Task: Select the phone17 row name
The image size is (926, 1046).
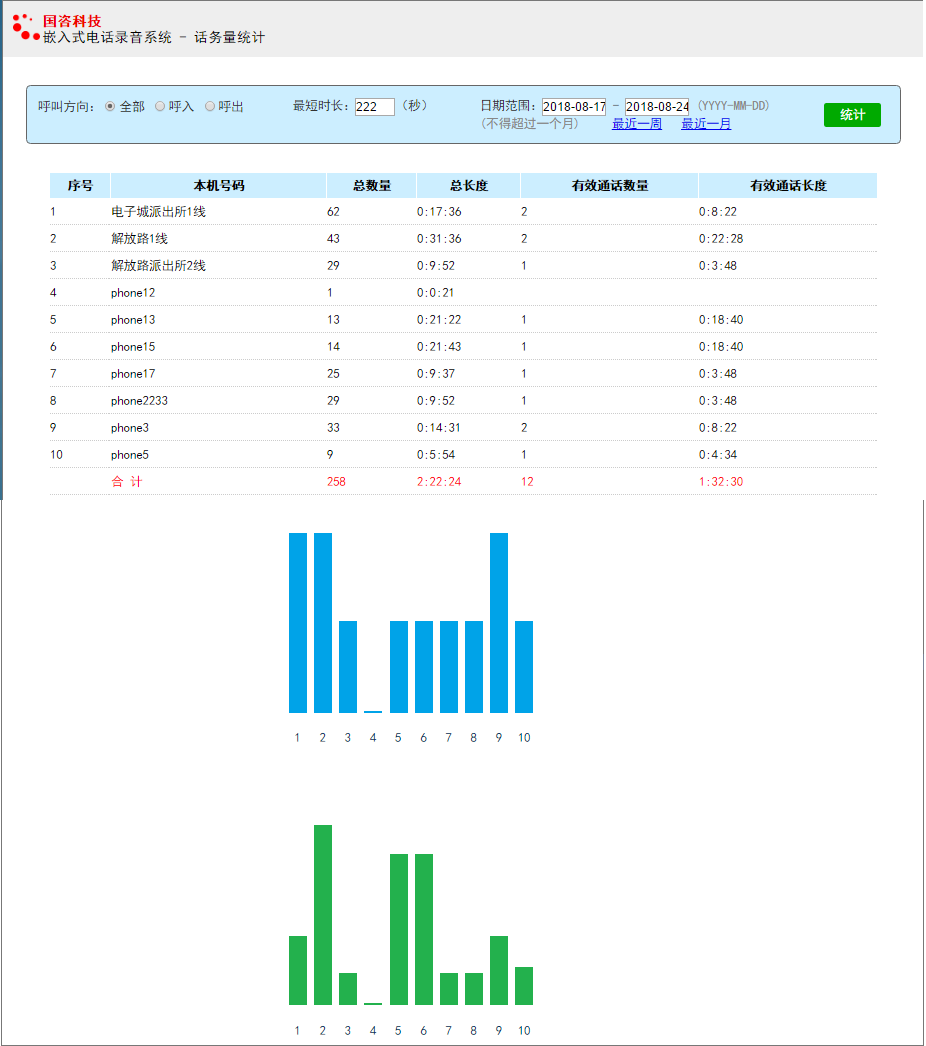Action: click(133, 374)
